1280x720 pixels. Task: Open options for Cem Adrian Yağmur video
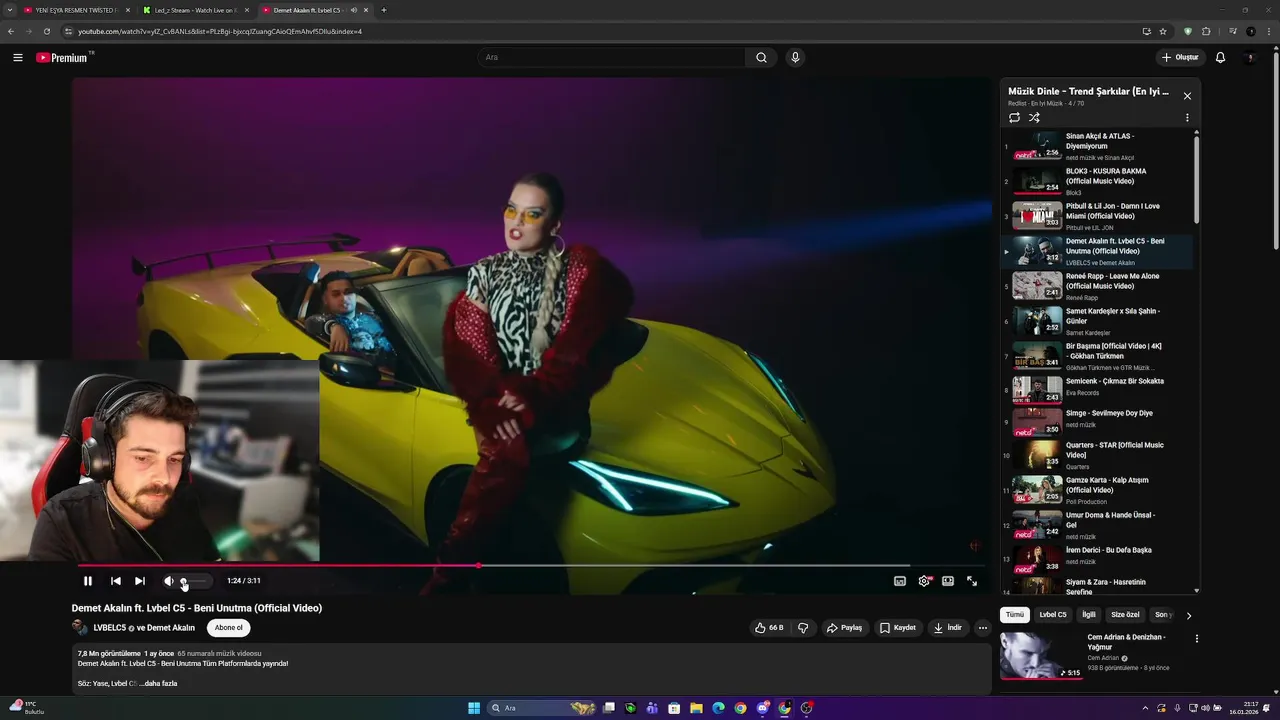coord(1196,638)
